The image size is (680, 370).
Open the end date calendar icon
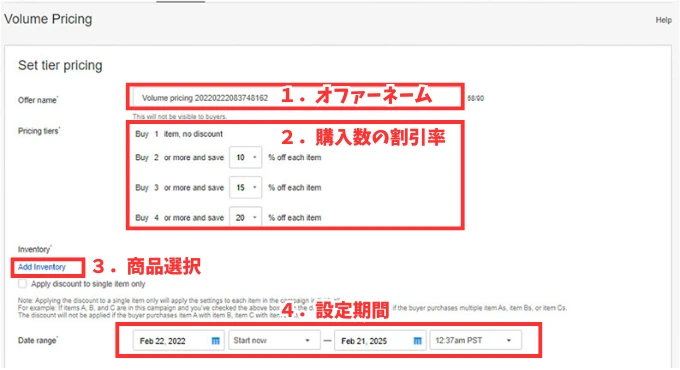pyautogui.click(x=417, y=341)
